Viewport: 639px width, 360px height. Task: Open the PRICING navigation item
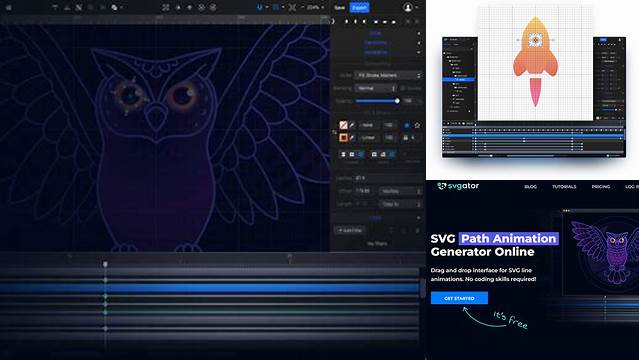tap(601, 187)
